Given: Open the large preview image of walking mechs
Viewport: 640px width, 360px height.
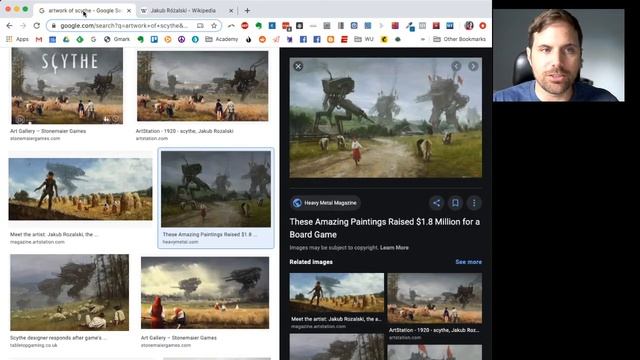Looking at the screenshot, I should [386, 118].
